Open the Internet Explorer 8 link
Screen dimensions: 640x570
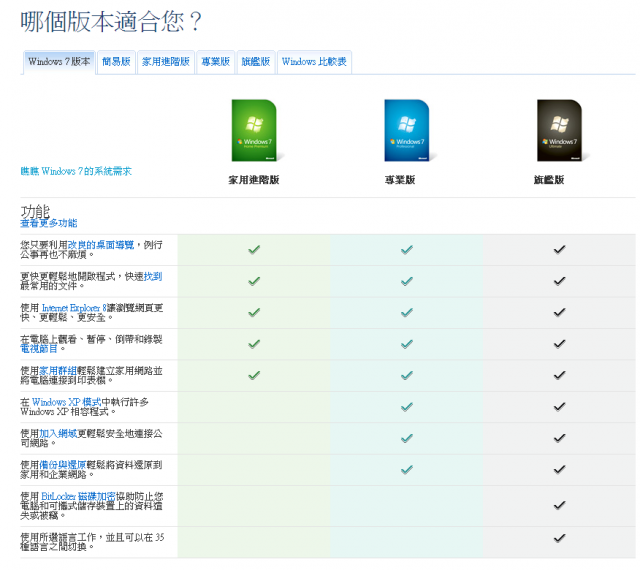click(x=74, y=308)
